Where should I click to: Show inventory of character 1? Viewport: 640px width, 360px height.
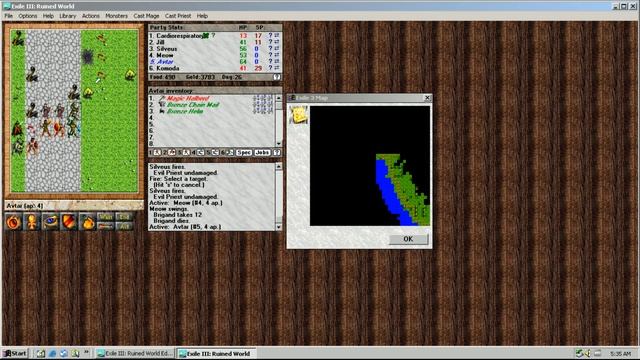158,153
